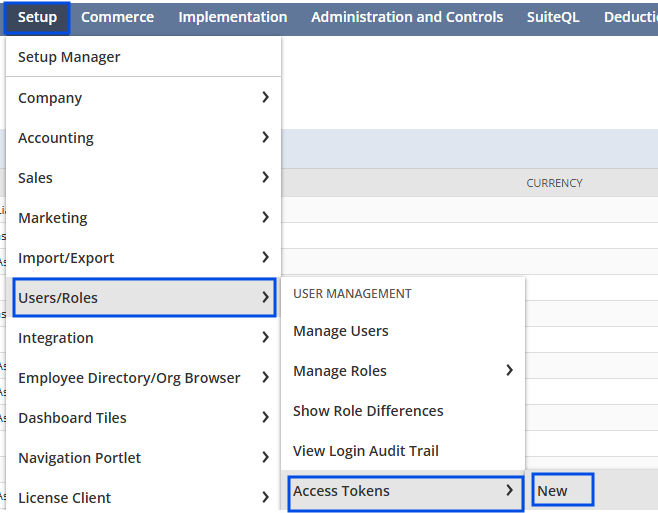658x513 pixels.
Task: Open the License Client submenu
Action: coord(144,497)
